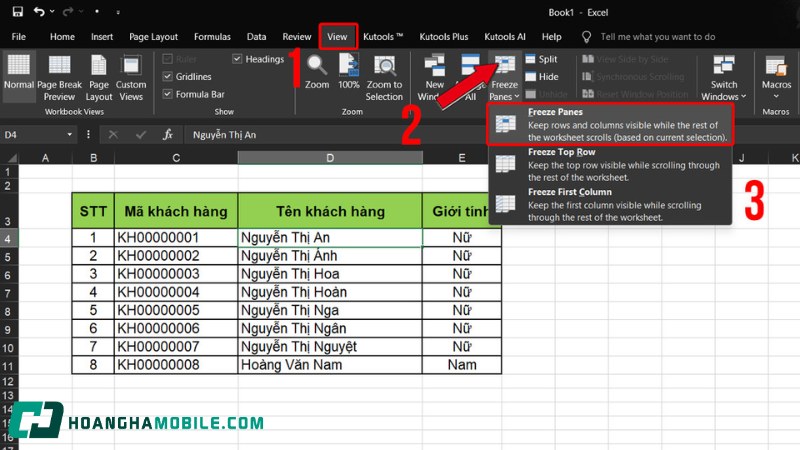Select the View tab
The height and width of the screenshot is (450, 800).
(337, 37)
